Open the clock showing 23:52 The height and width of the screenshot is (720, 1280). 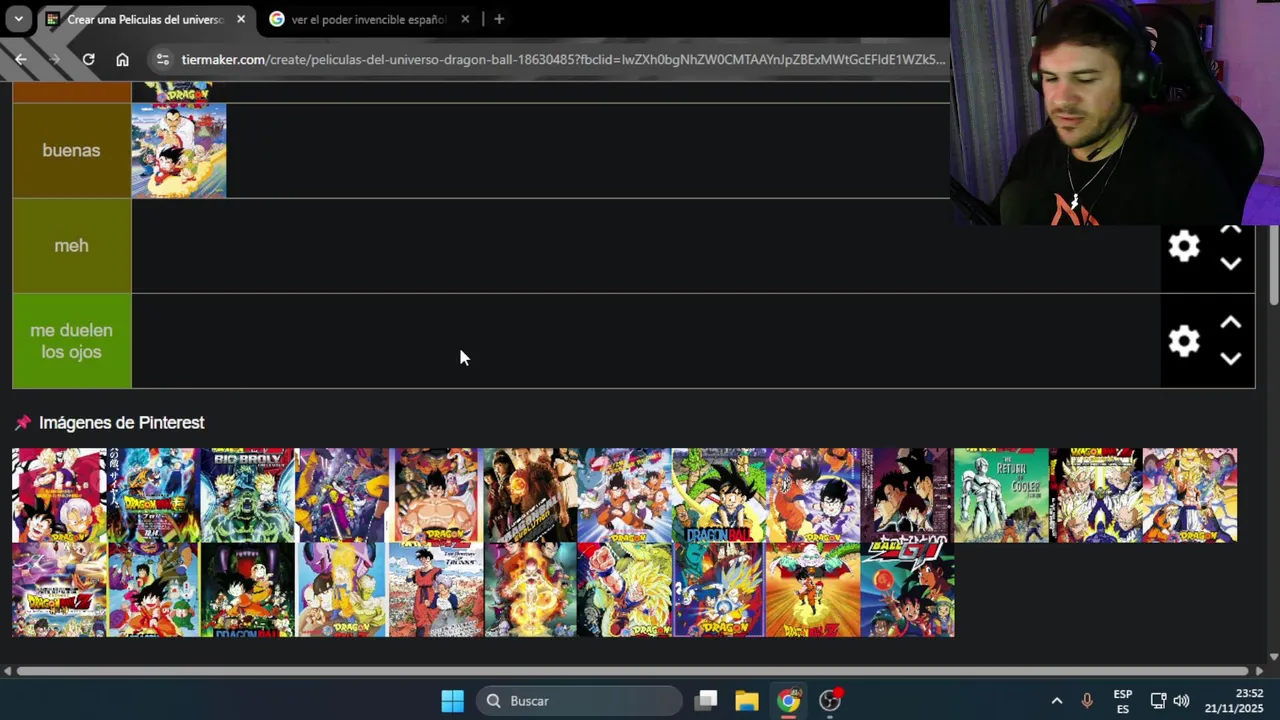[1235, 701]
